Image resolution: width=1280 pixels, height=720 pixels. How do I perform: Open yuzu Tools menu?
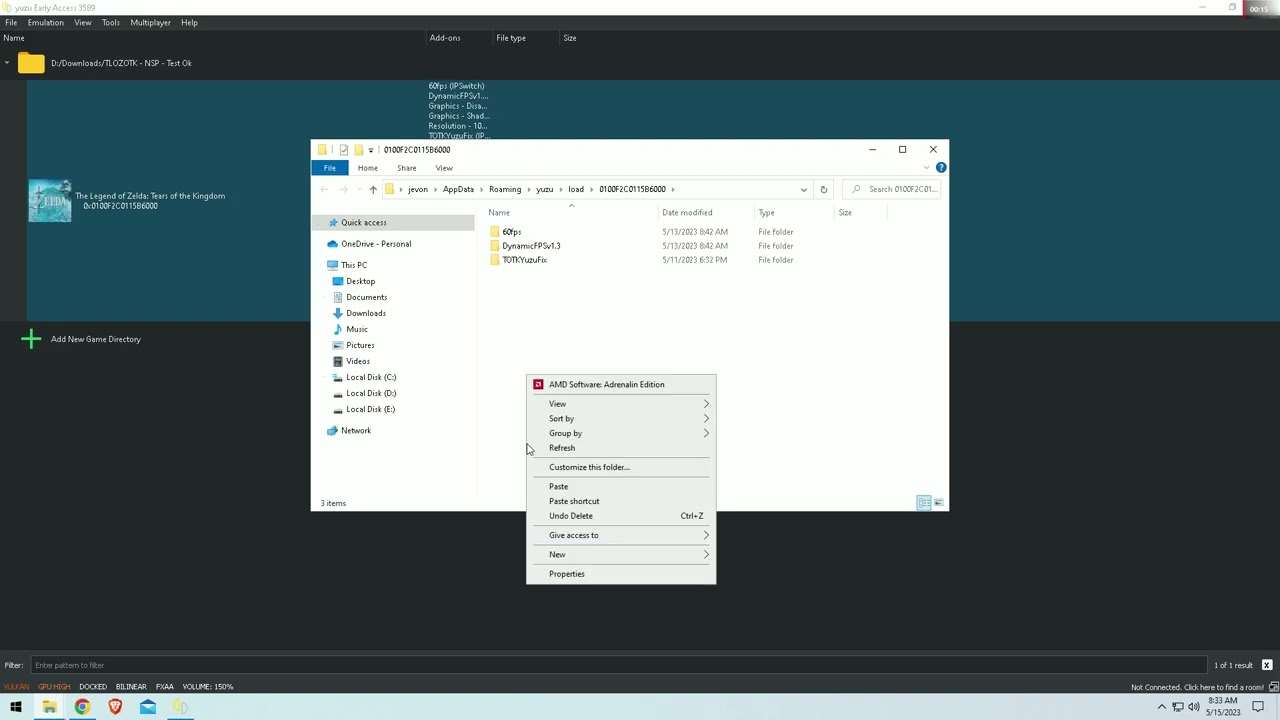(x=111, y=22)
